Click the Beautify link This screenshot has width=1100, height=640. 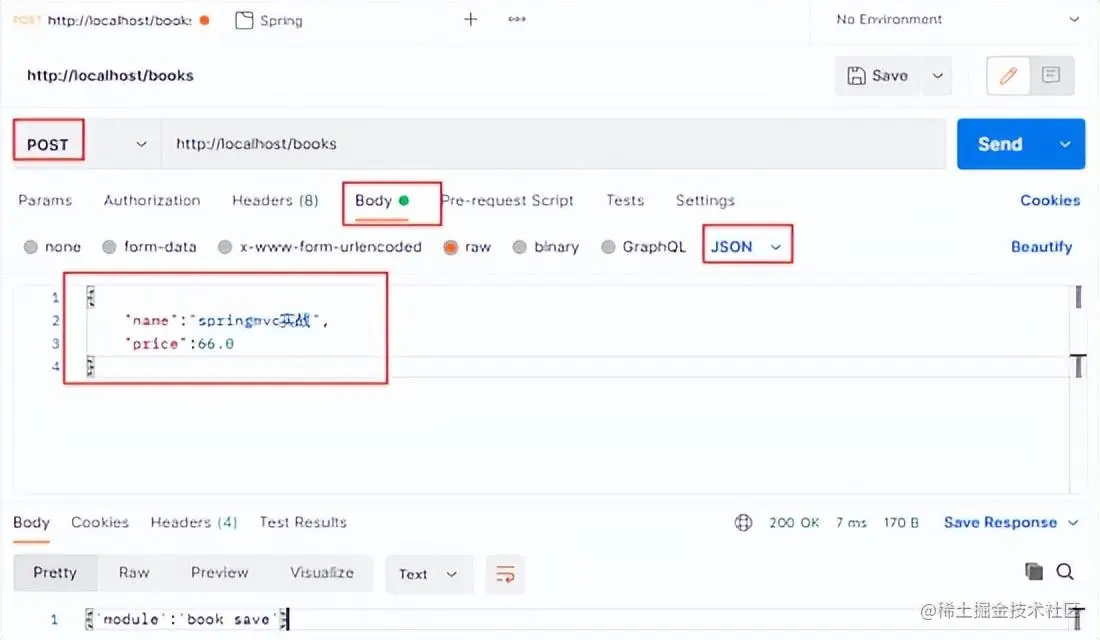coord(1041,247)
